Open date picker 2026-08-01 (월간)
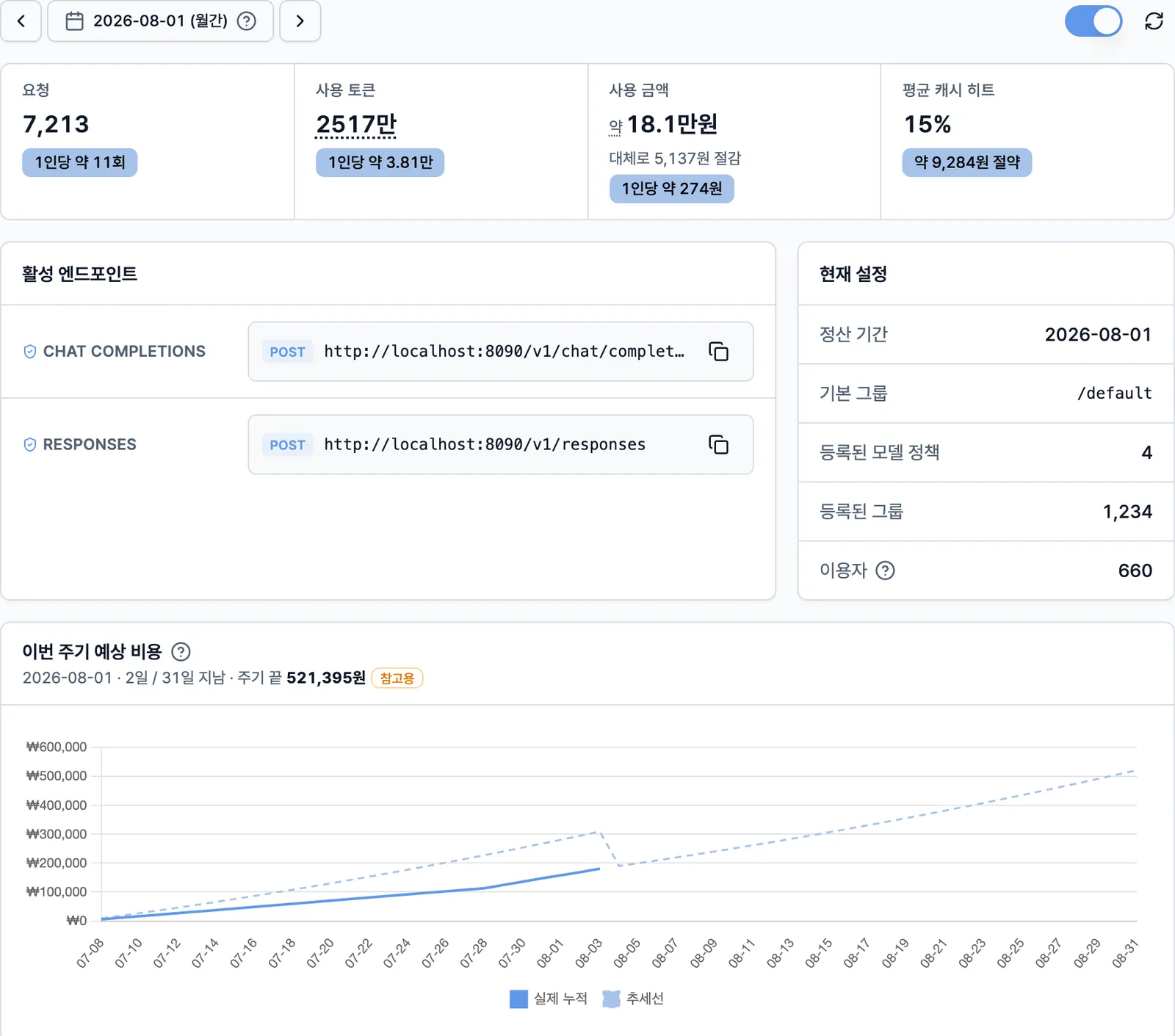1175x1036 pixels. [160, 21]
